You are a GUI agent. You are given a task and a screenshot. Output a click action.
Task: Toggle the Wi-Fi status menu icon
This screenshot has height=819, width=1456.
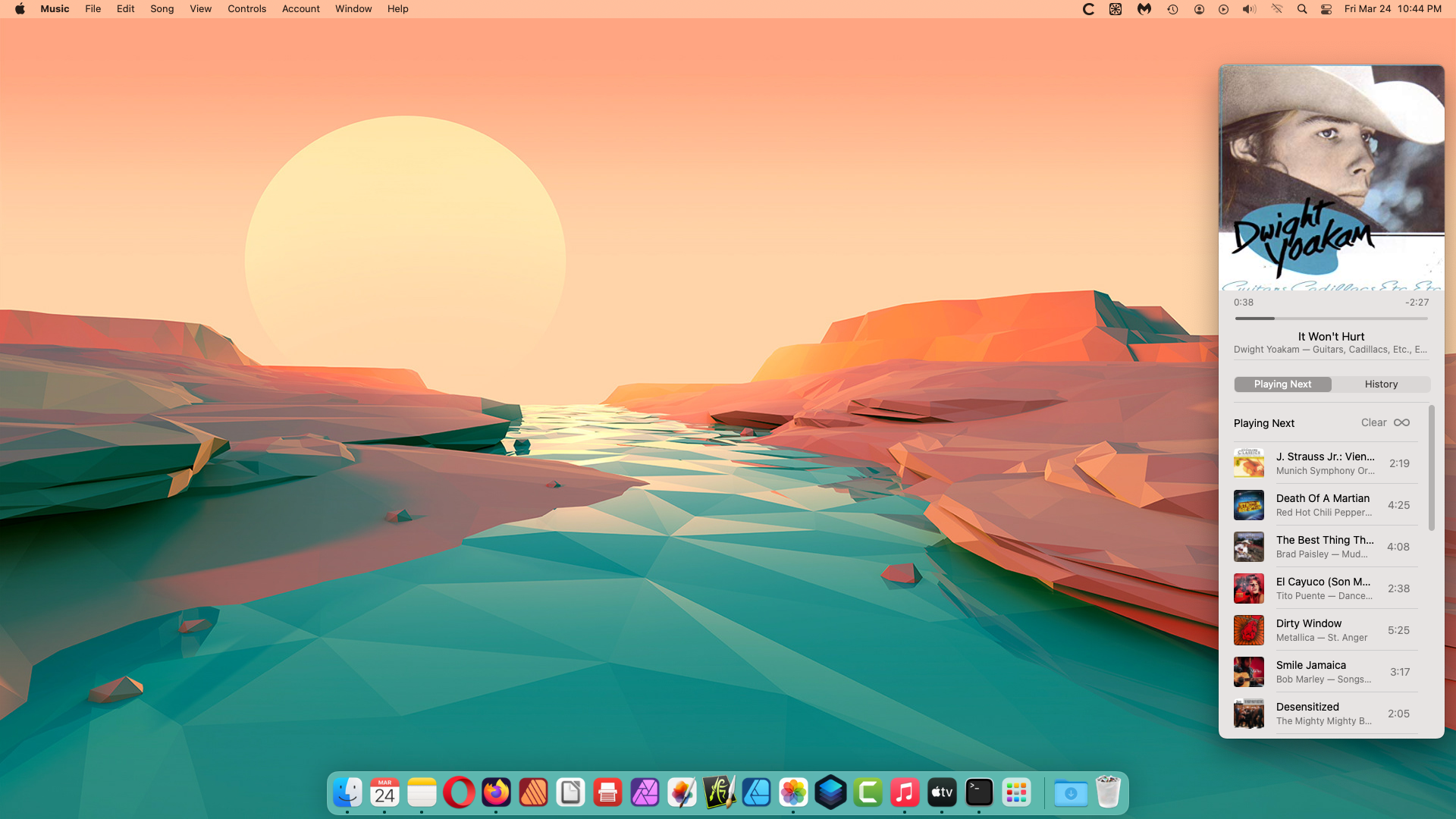(1277, 9)
